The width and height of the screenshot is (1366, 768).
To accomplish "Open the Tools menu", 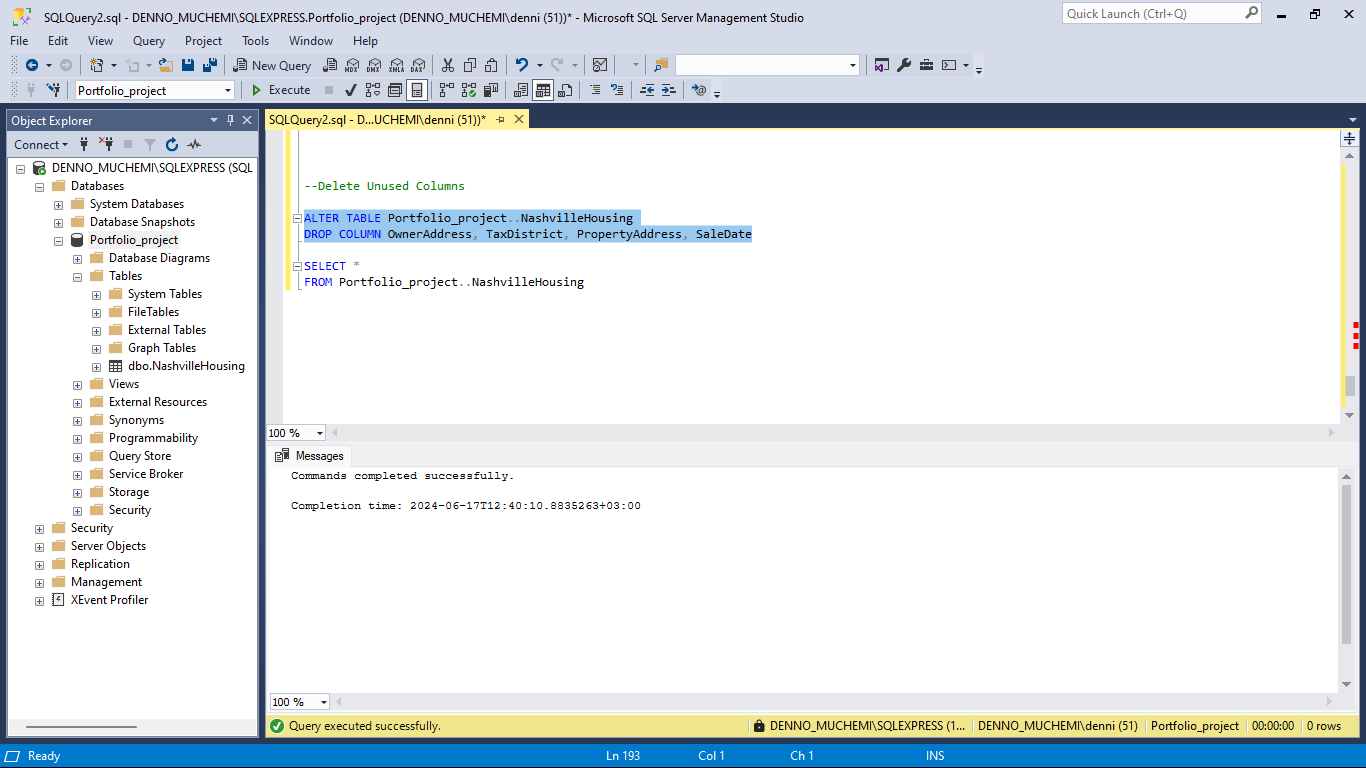I will pos(255,41).
